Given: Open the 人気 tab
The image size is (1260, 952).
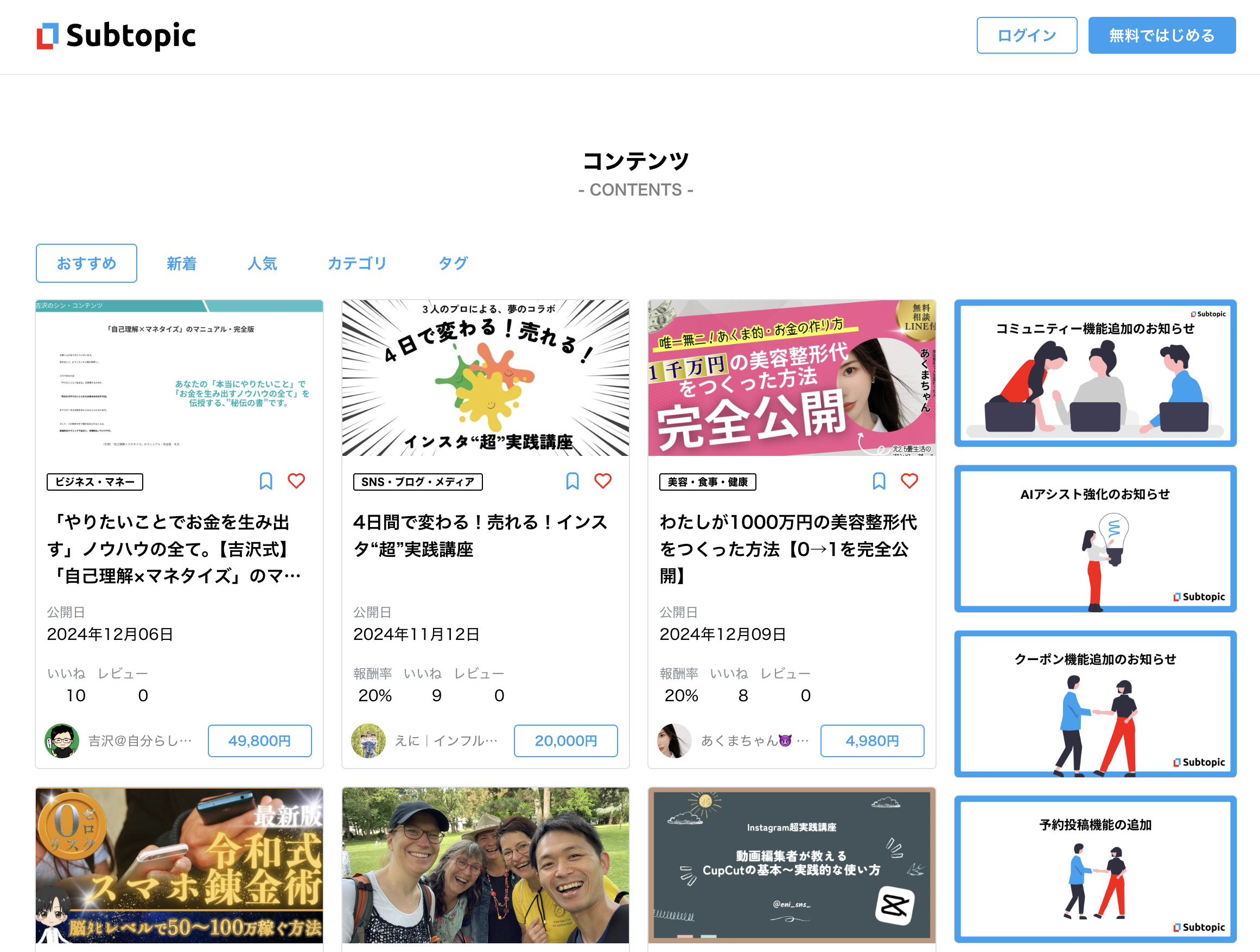Looking at the screenshot, I should tap(262, 263).
